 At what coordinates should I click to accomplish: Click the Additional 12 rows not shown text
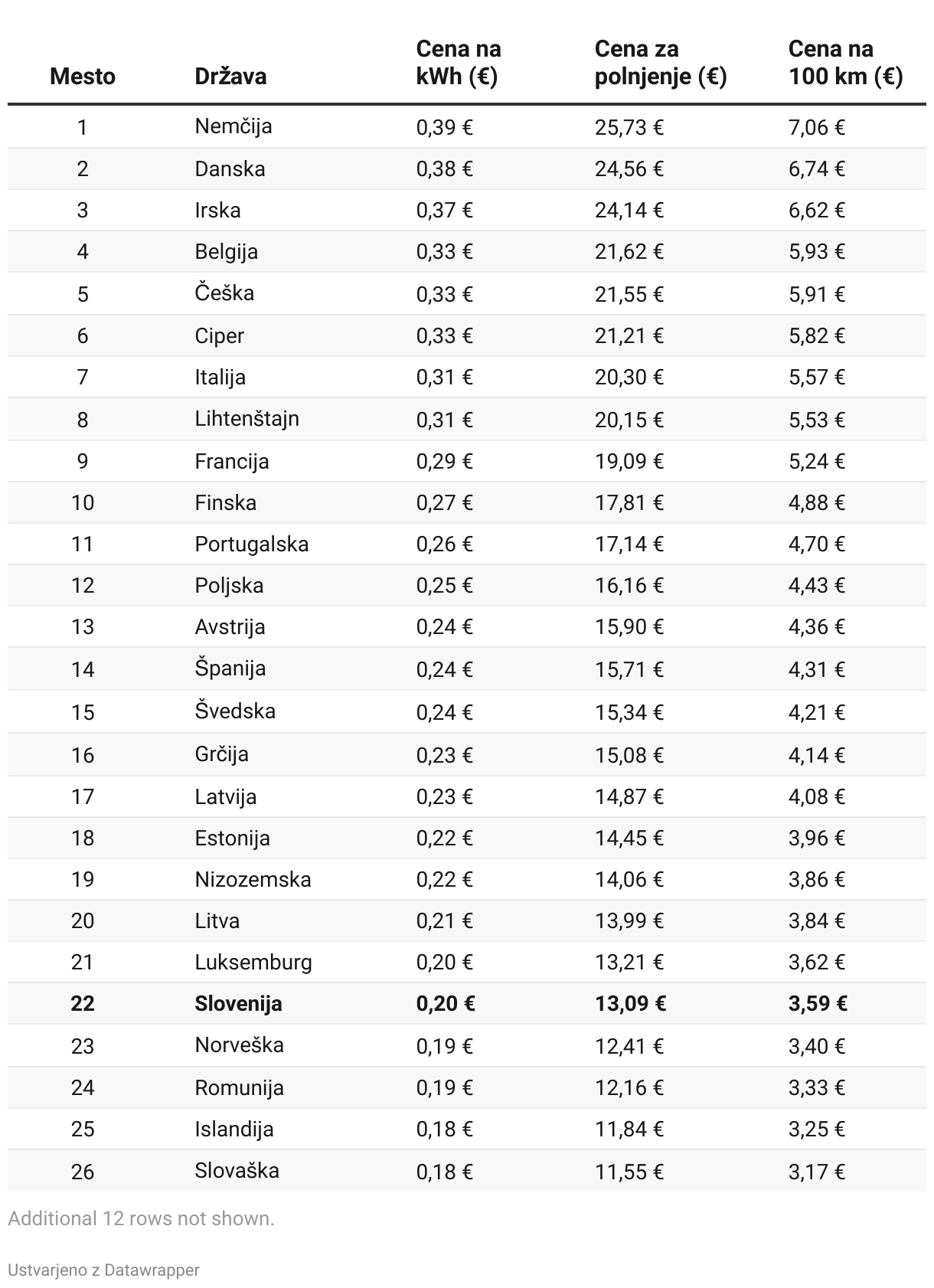(141, 1218)
